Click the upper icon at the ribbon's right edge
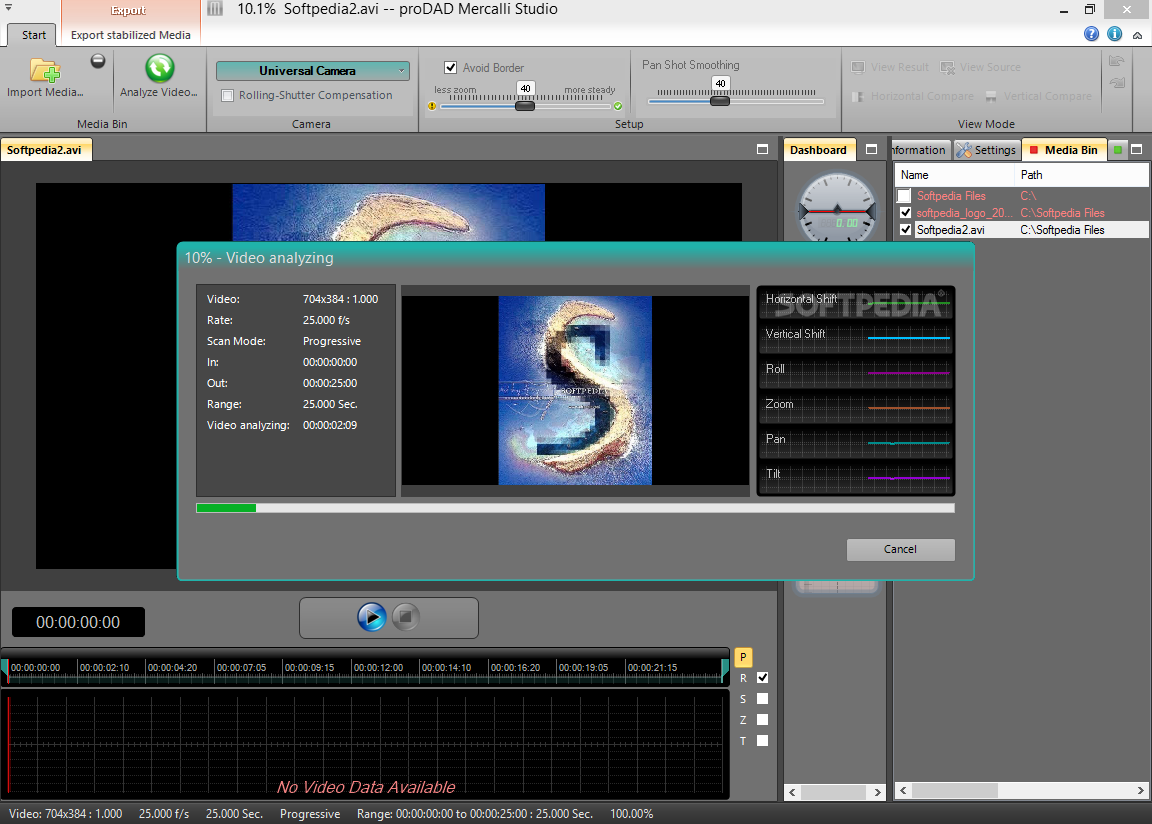Viewport: 1152px width, 824px height. 1117,61
